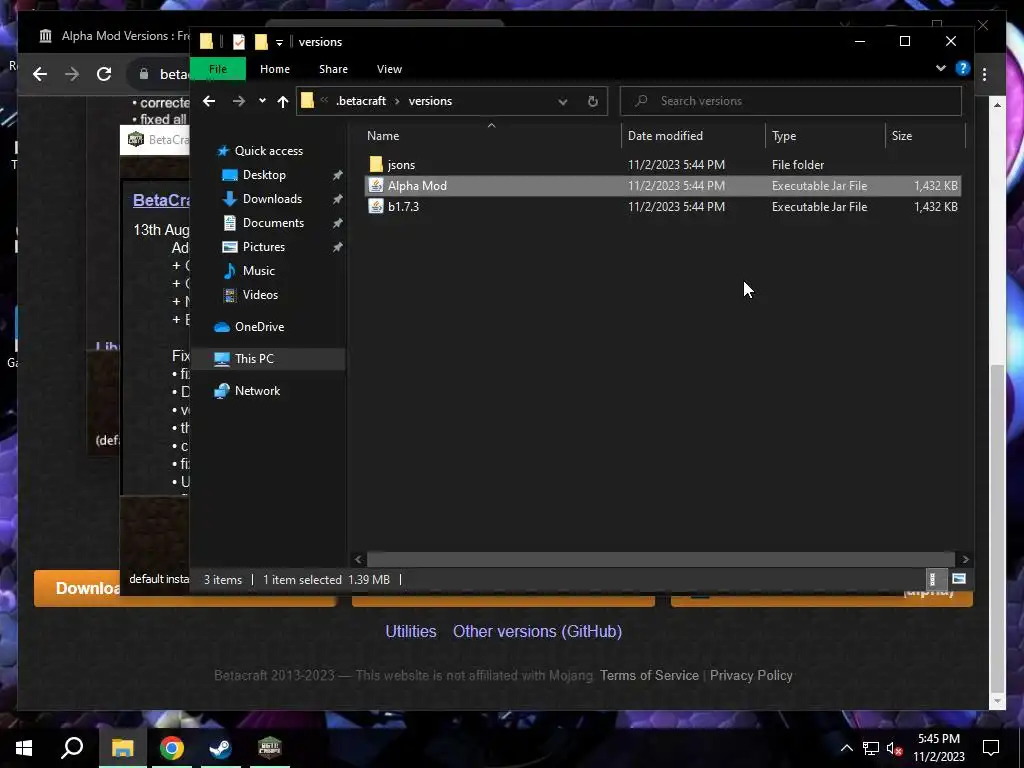Viewport: 1024px width, 768px height.
Task: Select This PC in navigation pane
Action: click(254, 359)
